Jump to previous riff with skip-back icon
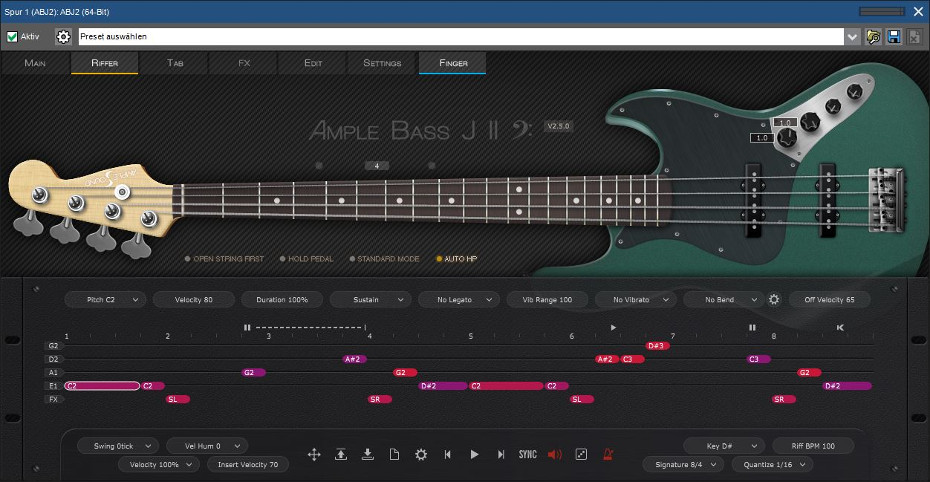 (x=448, y=455)
